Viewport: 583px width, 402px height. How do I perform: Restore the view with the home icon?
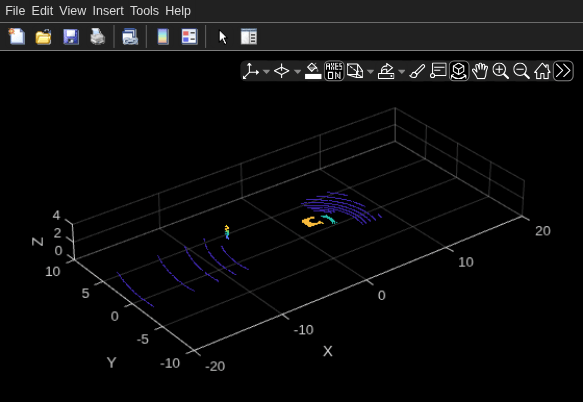click(x=542, y=71)
